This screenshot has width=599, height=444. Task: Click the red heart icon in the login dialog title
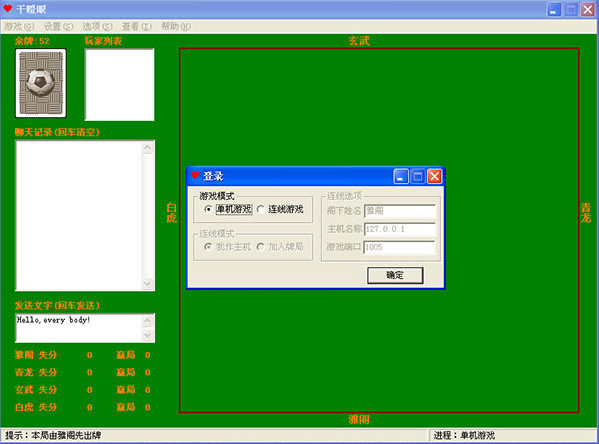click(195, 175)
